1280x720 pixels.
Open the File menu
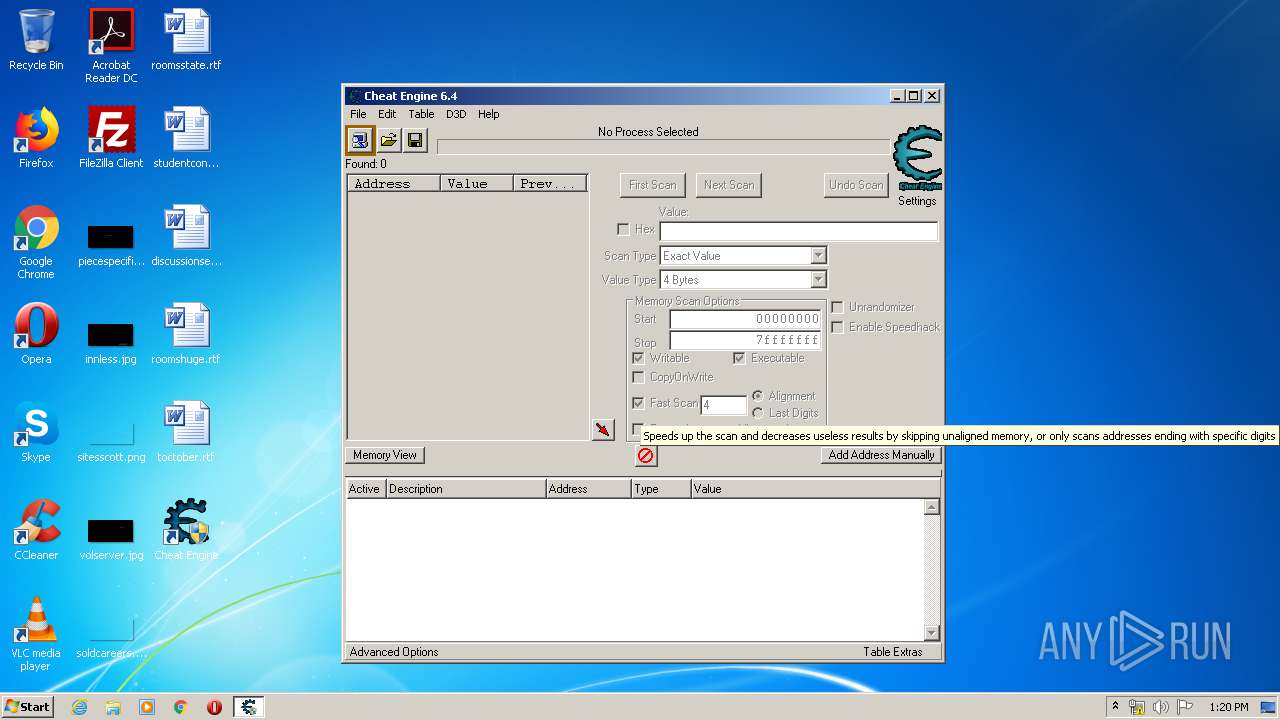pos(358,114)
